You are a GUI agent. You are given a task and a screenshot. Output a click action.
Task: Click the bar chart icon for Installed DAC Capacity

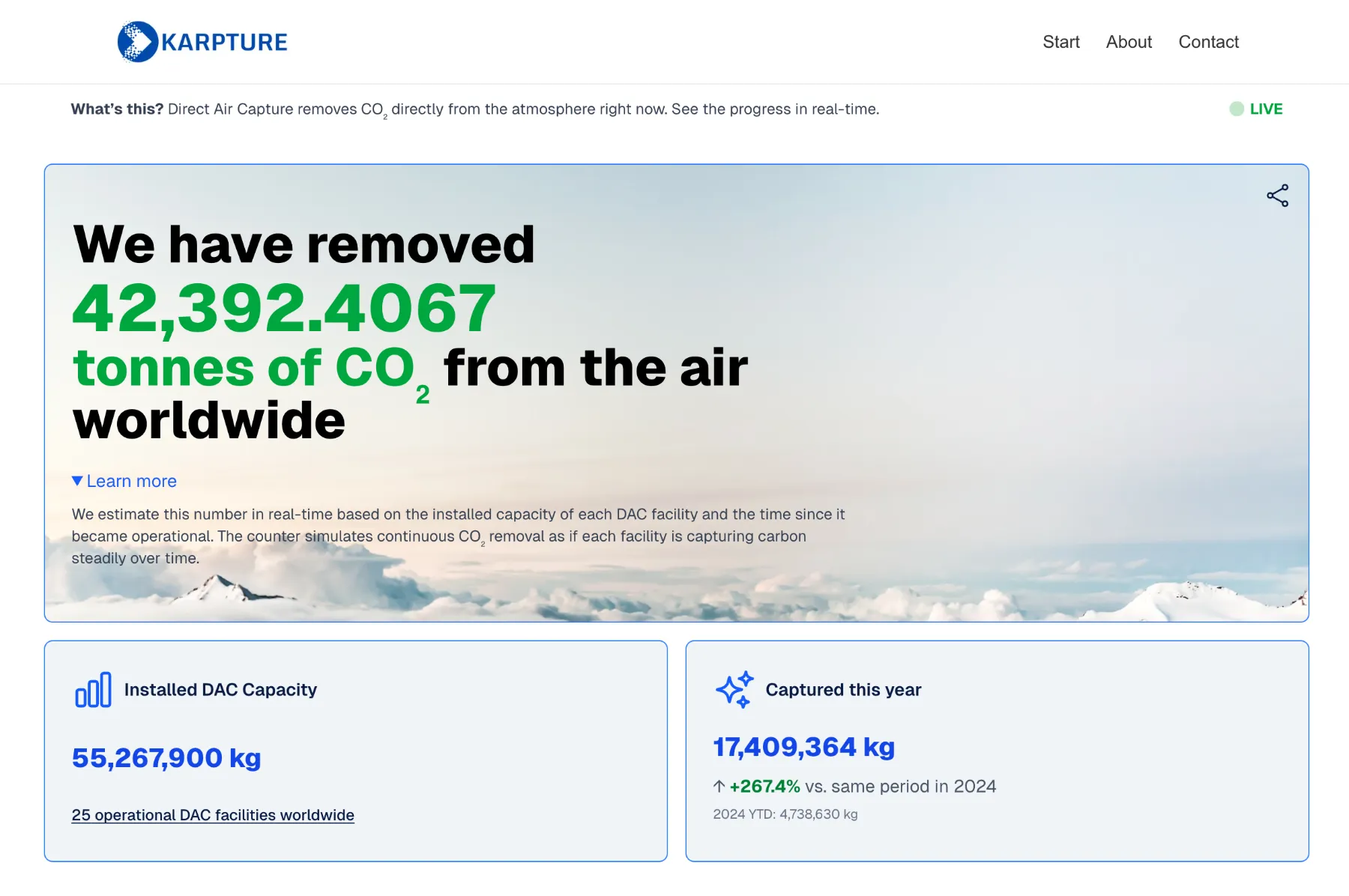click(93, 689)
